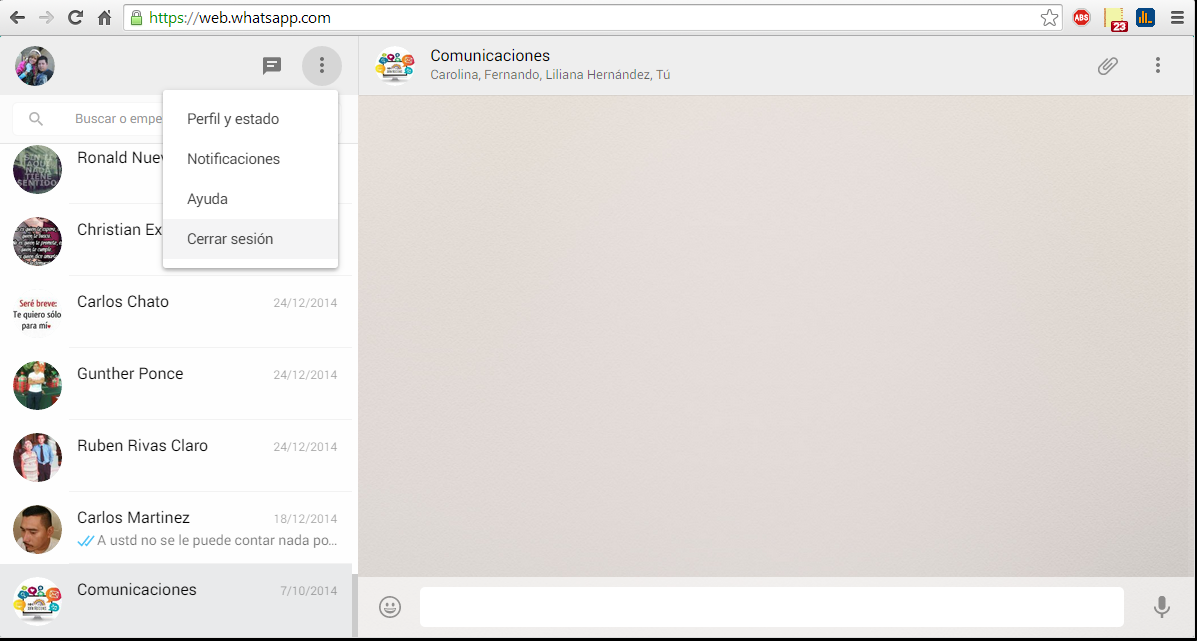Open the emoji picker
This screenshot has height=641, width=1197.
(390, 607)
